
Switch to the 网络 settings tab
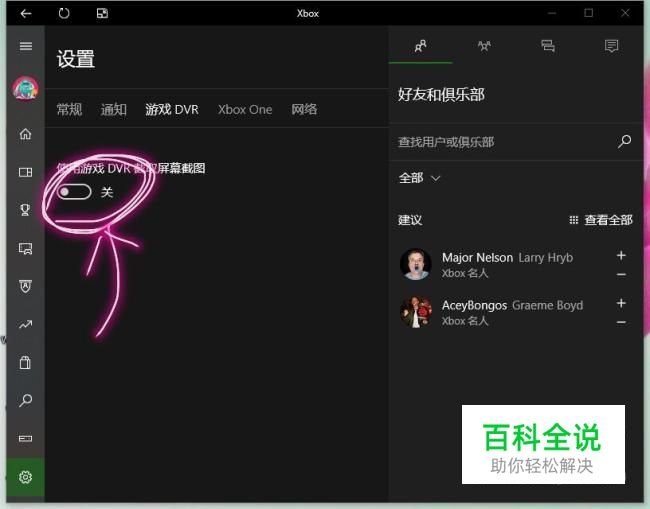pos(304,109)
